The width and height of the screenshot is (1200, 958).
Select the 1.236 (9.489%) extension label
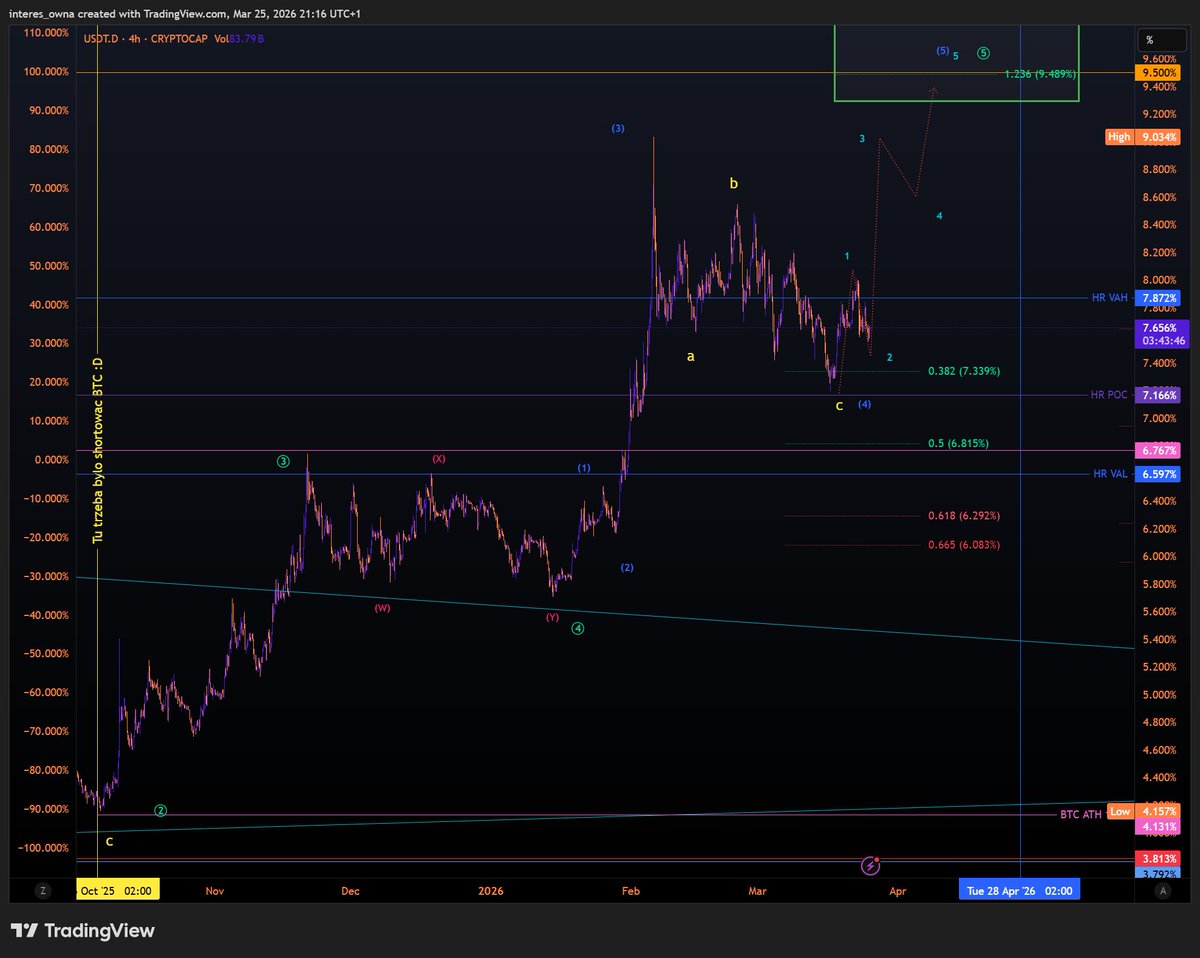click(x=1041, y=73)
